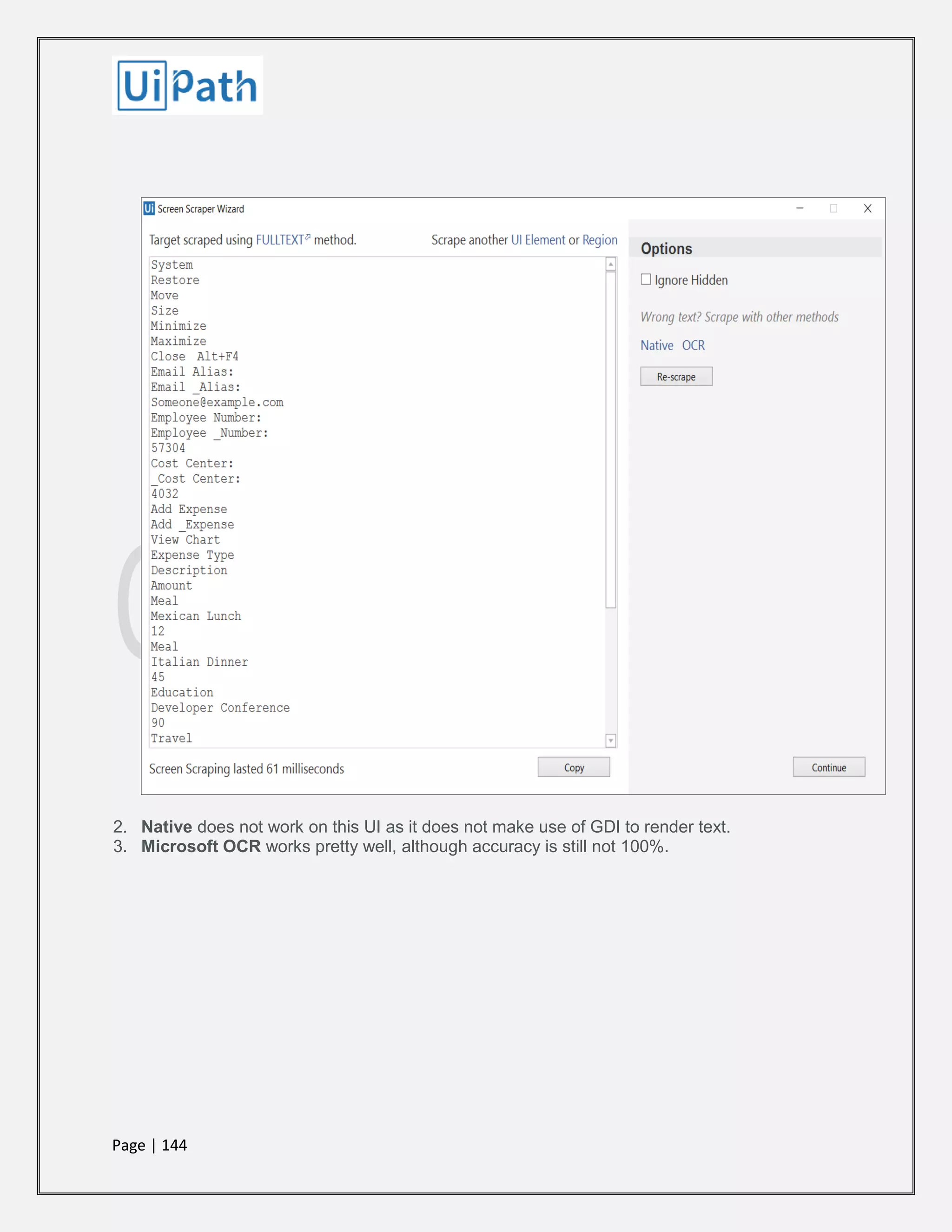Select the 'View Chart' line
952x1232 pixels.
[185, 539]
